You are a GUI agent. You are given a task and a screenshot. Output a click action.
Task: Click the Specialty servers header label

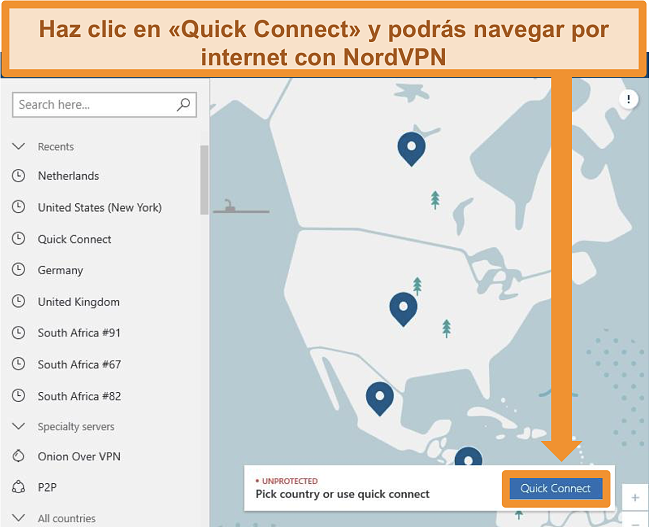coord(76,427)
